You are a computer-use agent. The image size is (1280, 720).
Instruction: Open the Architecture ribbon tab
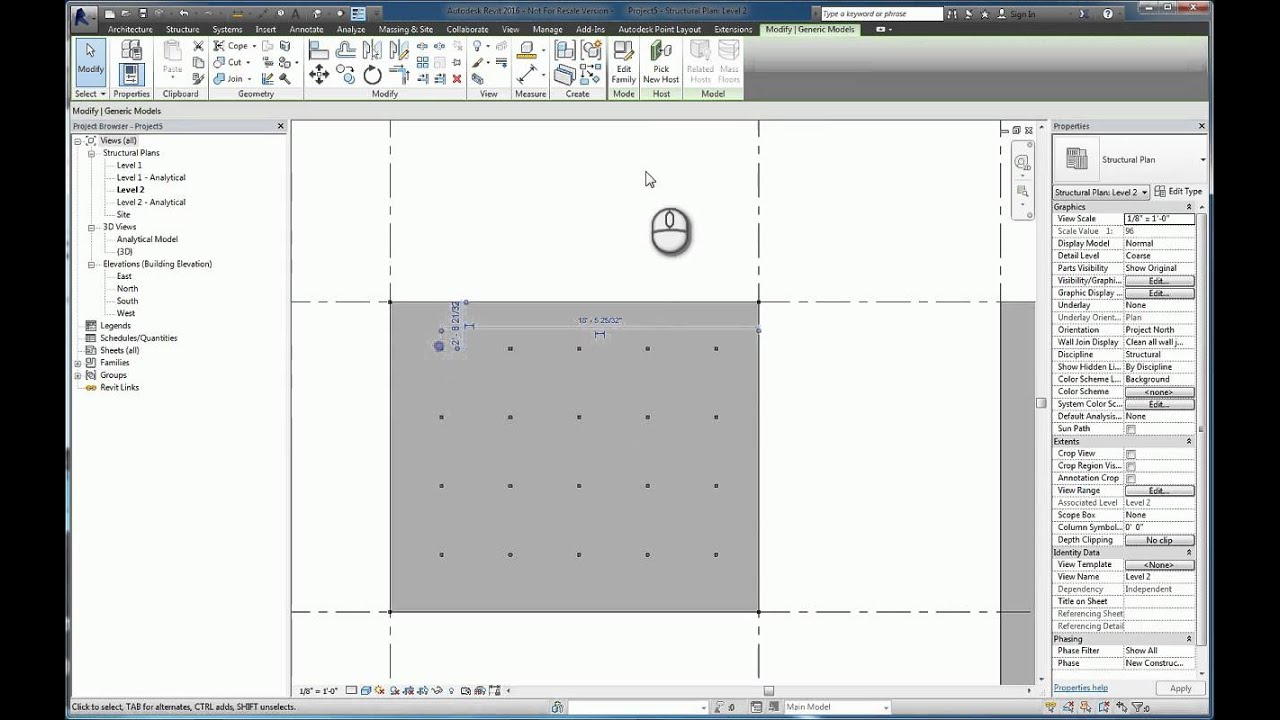point(130,29)
